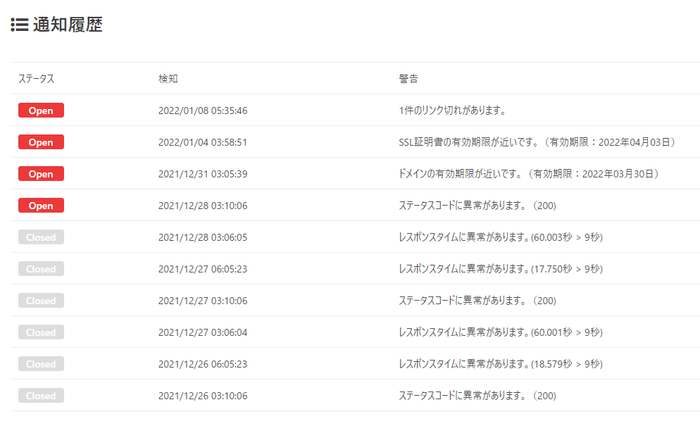Click the ステータス column header

click(x=36, y=78)
